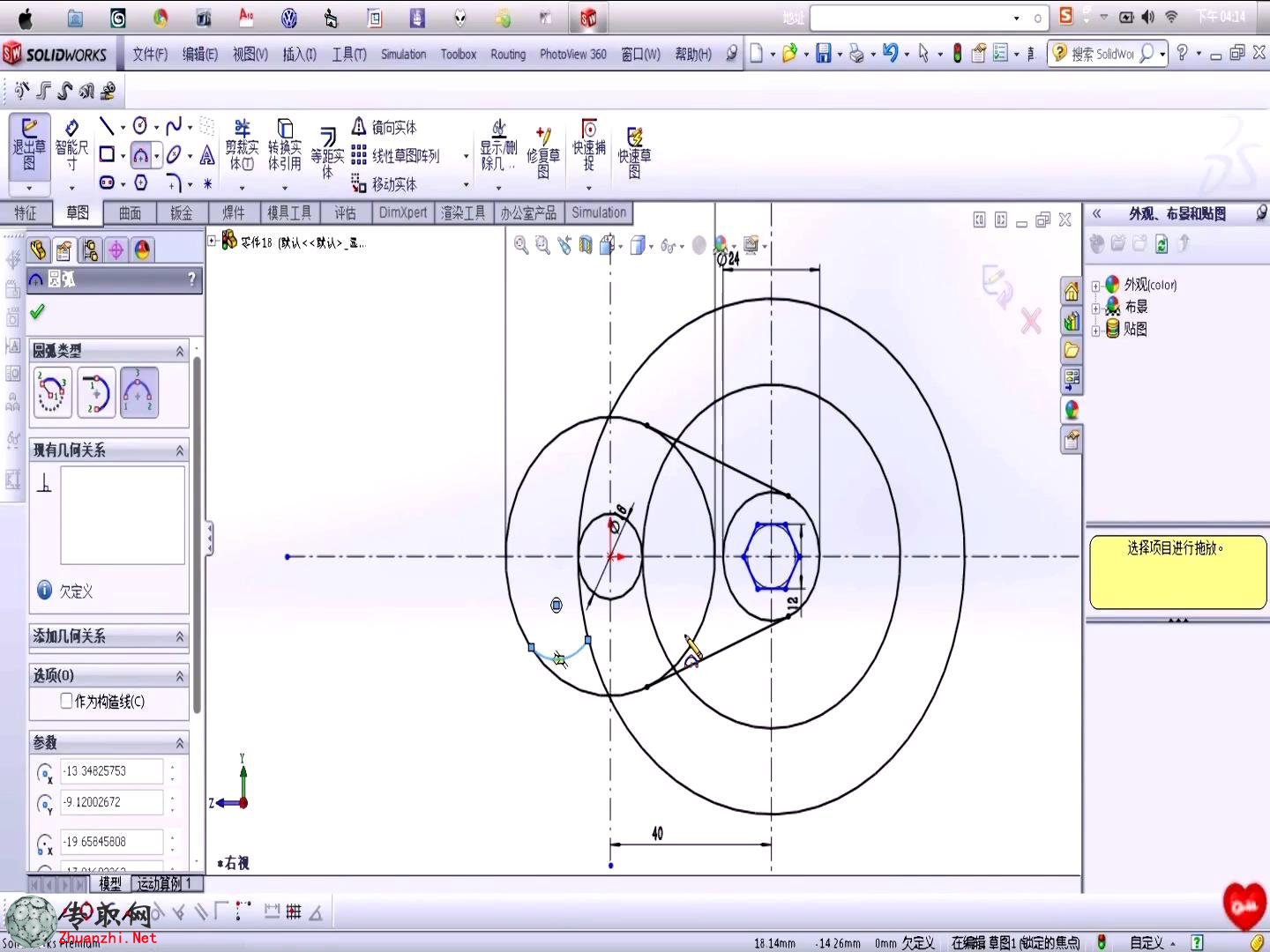Choose 3 Point Arc type in panel
1270x952 pixels.
tap(139, 392)
